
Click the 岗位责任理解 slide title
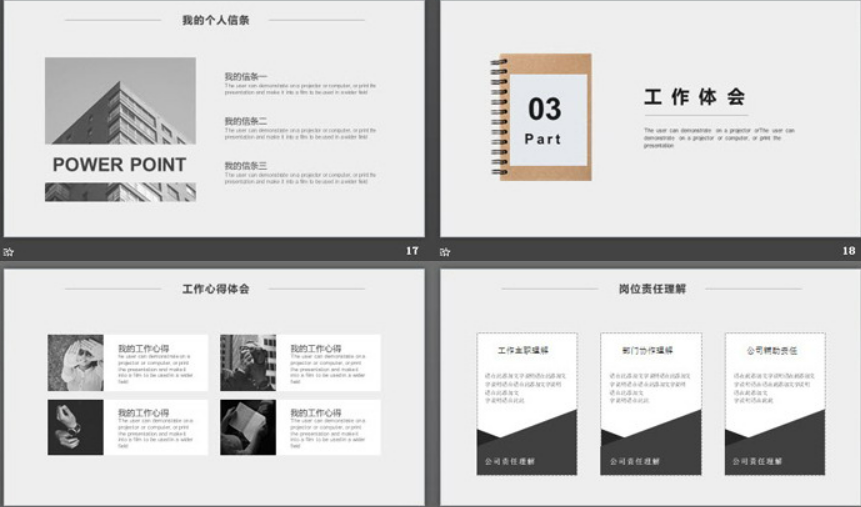coord(652,289)
